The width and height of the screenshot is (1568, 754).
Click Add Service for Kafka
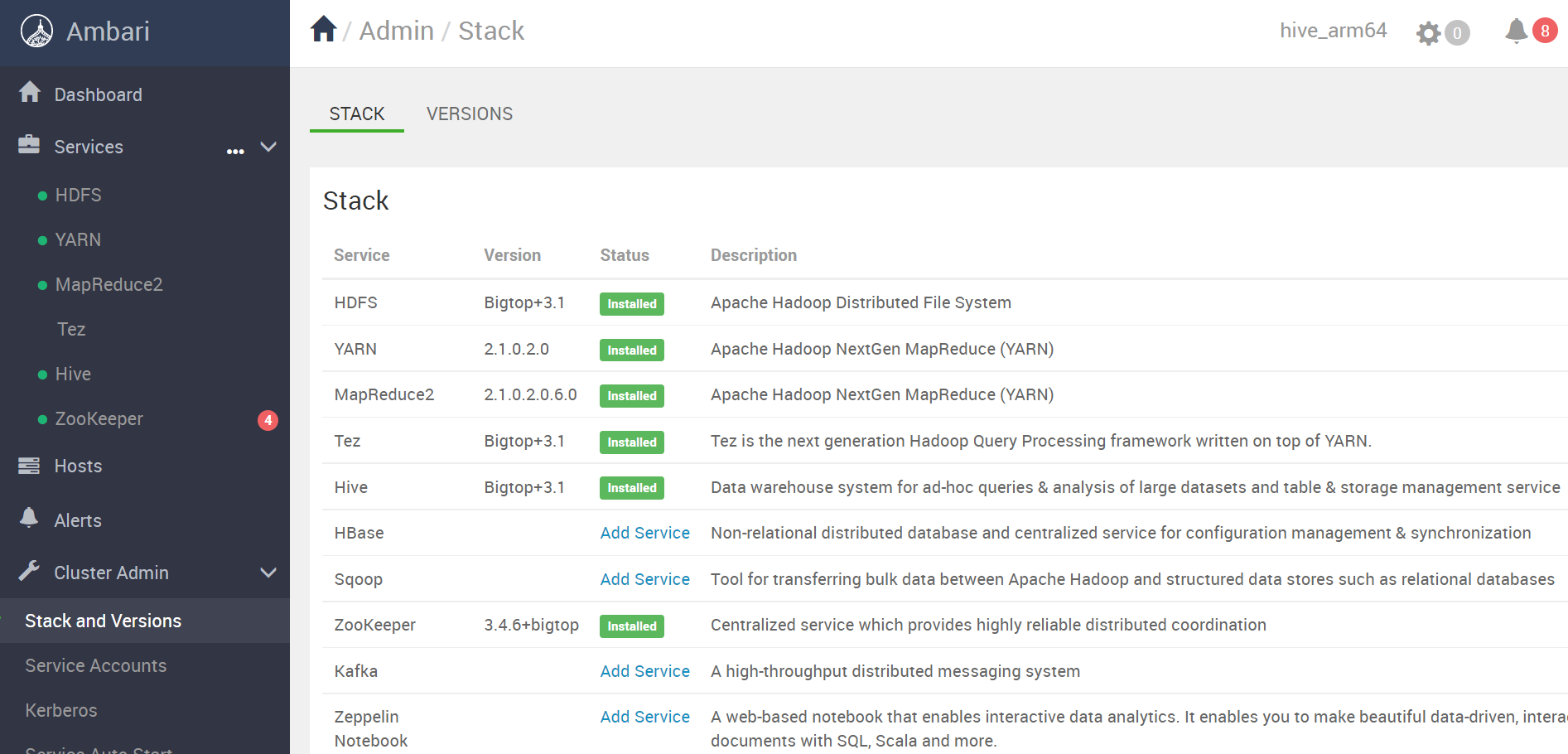click(x=644, y=671)
